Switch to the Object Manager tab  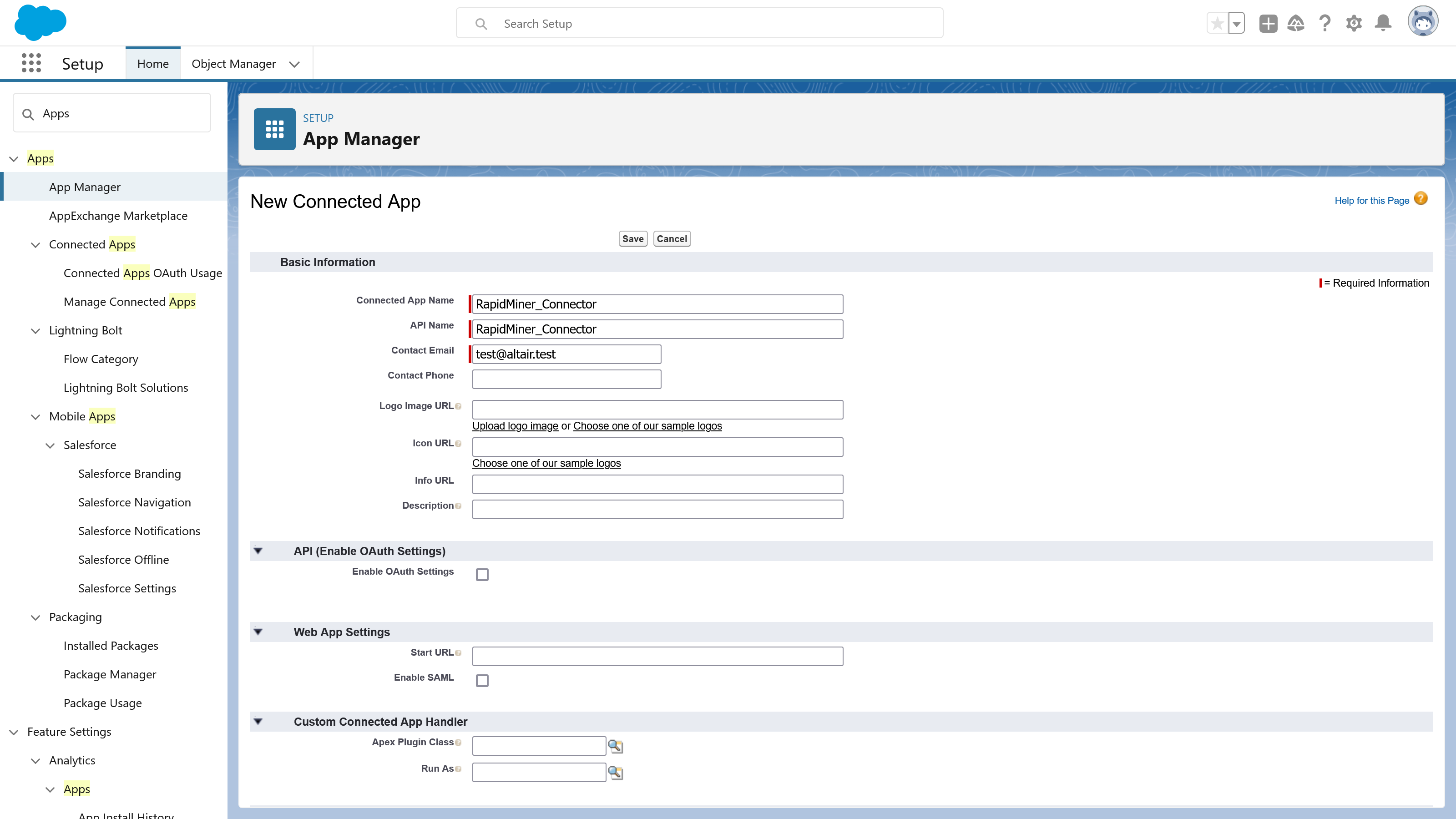pyautogui.click(x=233, y=63)
